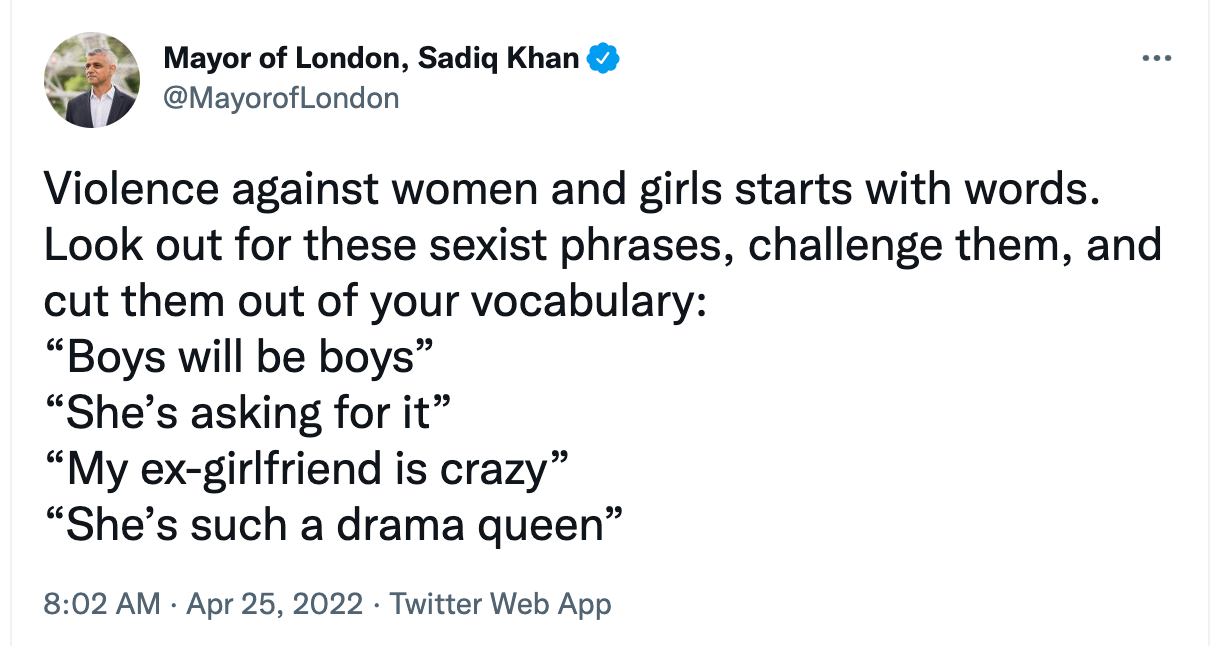Click the "8:02 AM" tweet timestamp
The image size is (1224, 646).
(x=102, y=604)
